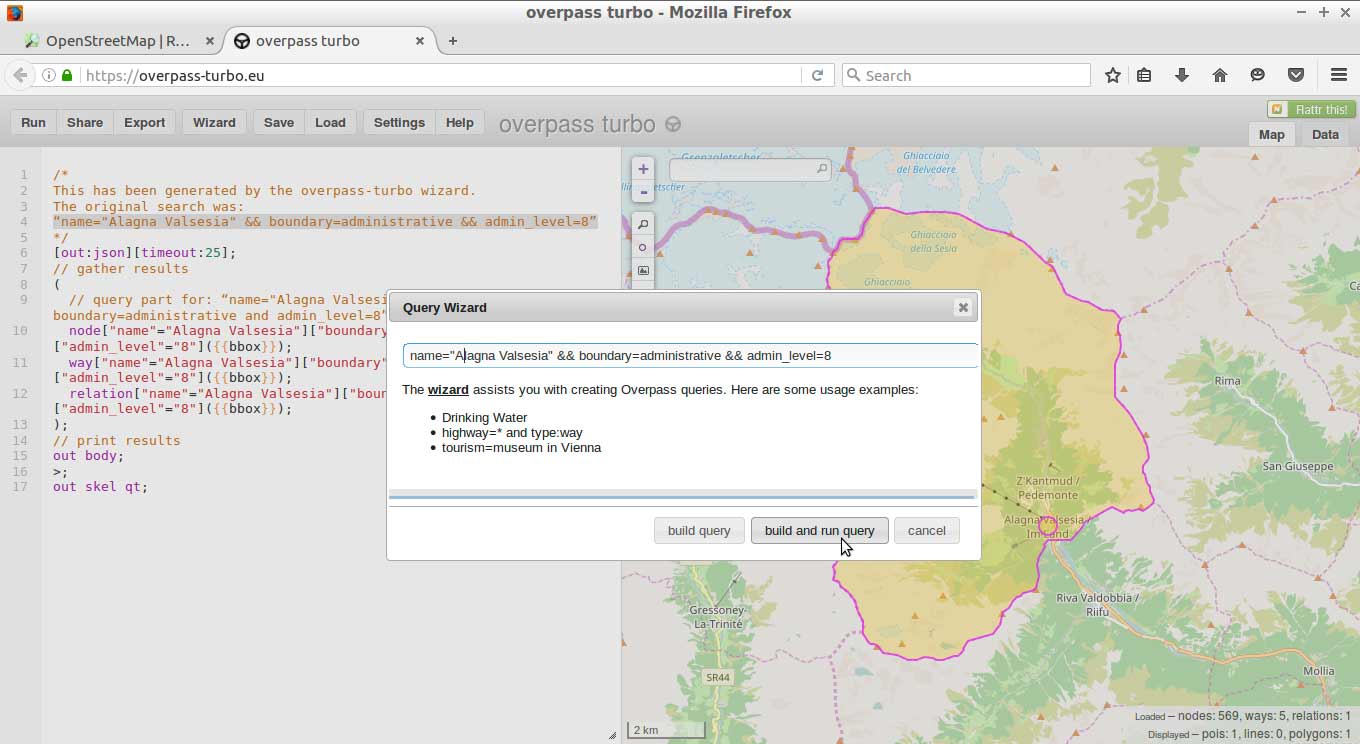Screen dimensions: 1360x744
Task: Select the 'highway=* and type:way' example
Action: pos(512,432)
